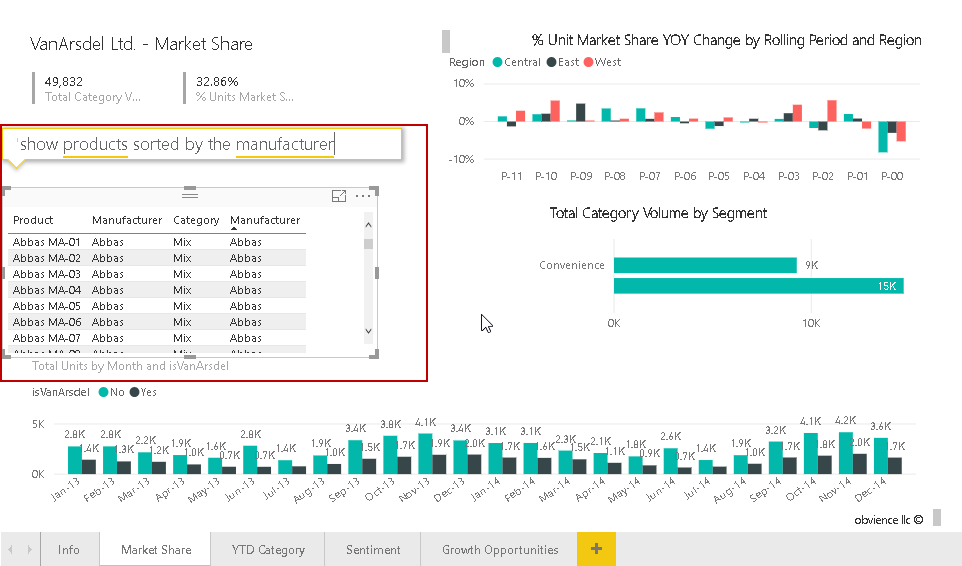This screenshot has height=566, width=962.
Task: Toggle the West region legend marker
Action: pyautogui.click(x=587, y=62)
